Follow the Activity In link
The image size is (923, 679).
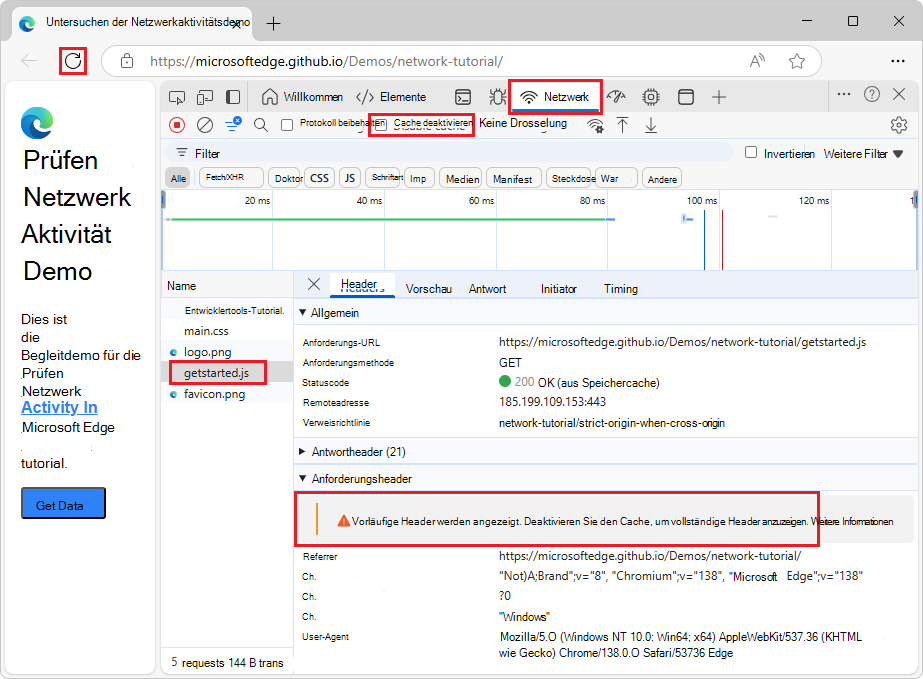click(59, 408)
